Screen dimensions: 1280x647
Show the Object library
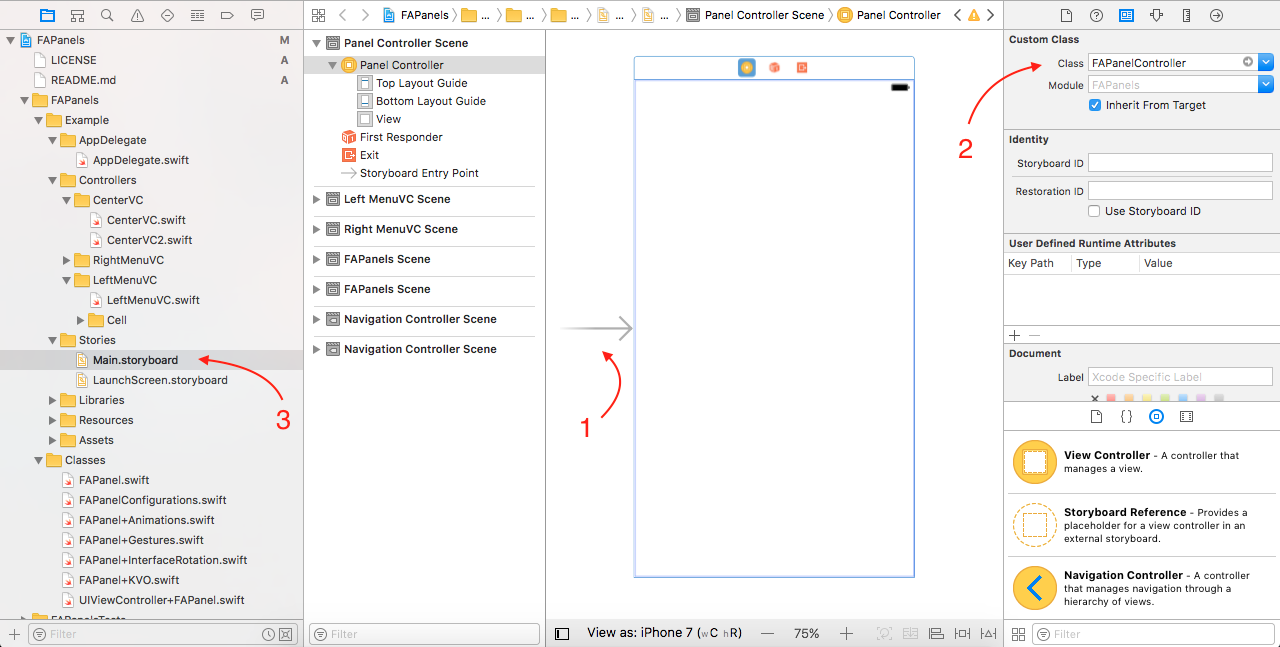coord(1156,416)
